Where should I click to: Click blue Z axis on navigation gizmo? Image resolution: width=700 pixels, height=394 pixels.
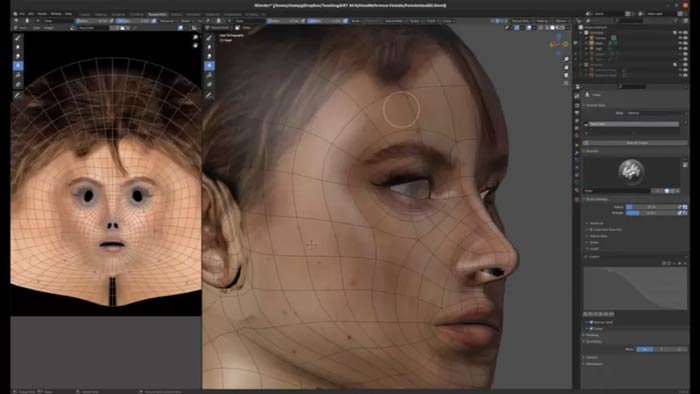[x=558, y=36]
